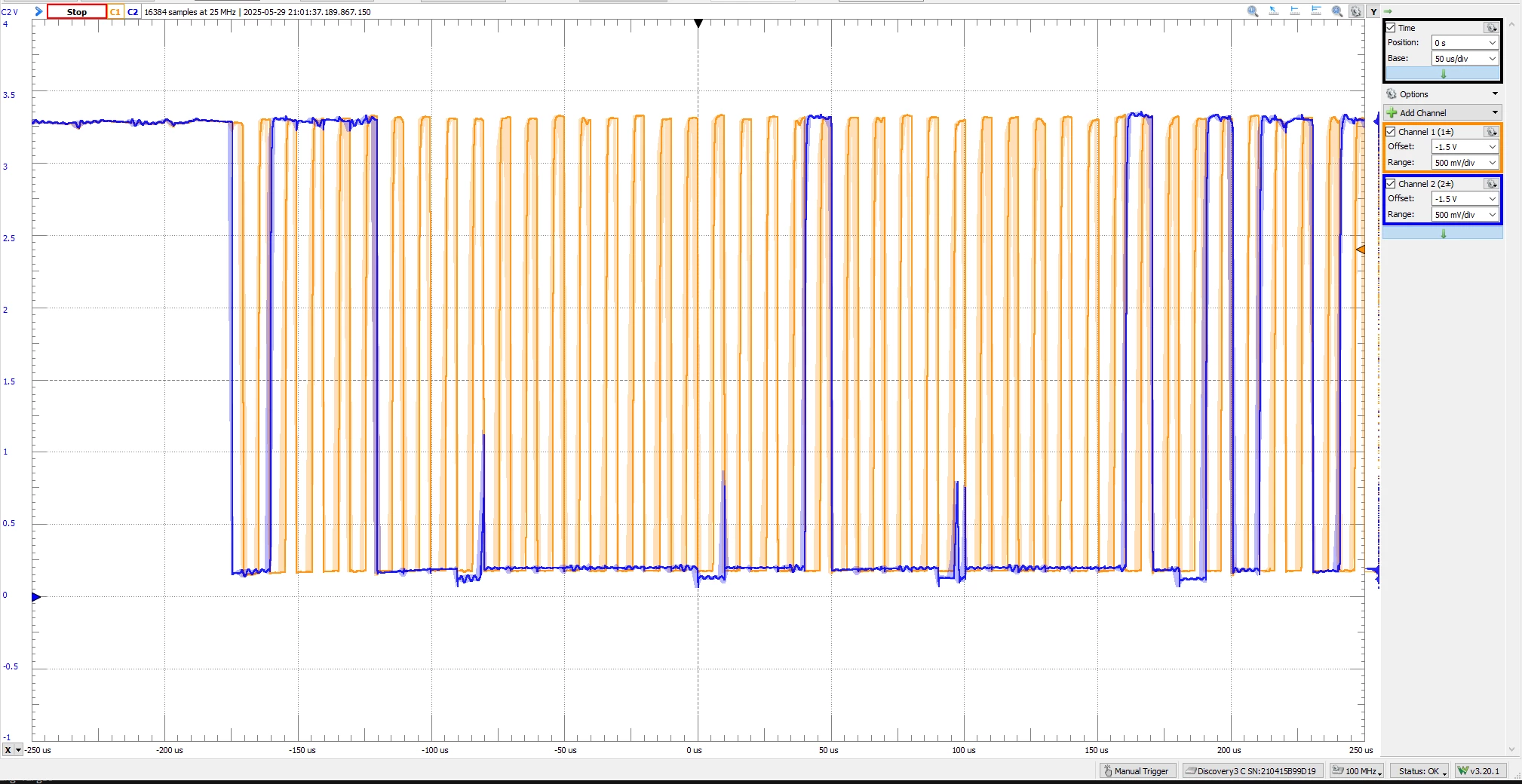1522x784 pixels.
Task: Uncheck the Channel 2 checkbox
Action: click(x=1392, y=184)
